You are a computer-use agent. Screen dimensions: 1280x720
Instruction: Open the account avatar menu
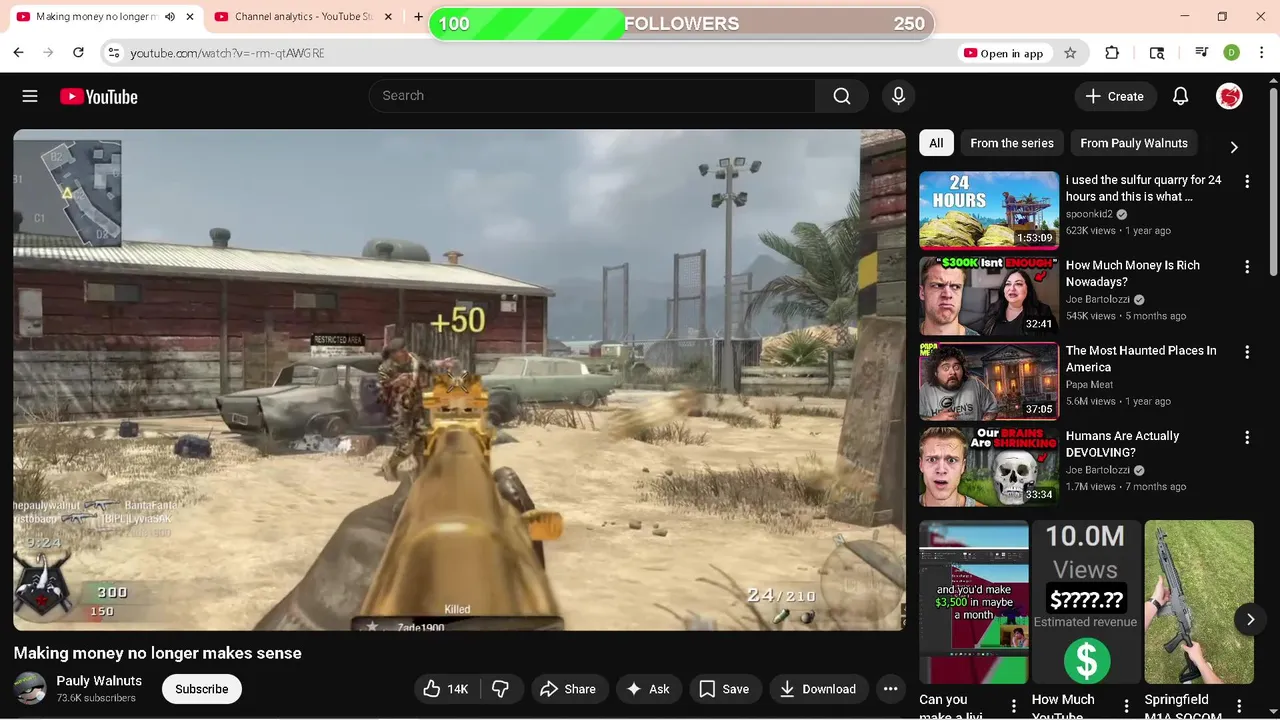[1229, 96]
